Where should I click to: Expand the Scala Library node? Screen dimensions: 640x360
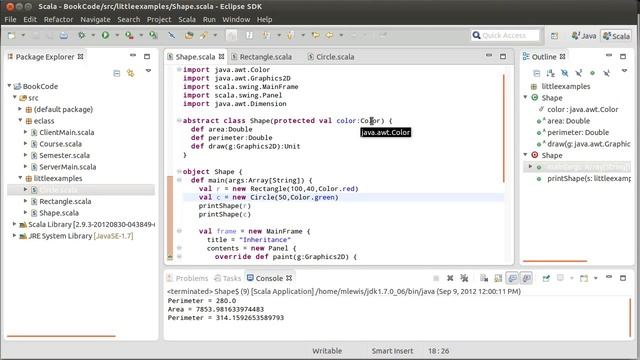[x=14, y=224]
